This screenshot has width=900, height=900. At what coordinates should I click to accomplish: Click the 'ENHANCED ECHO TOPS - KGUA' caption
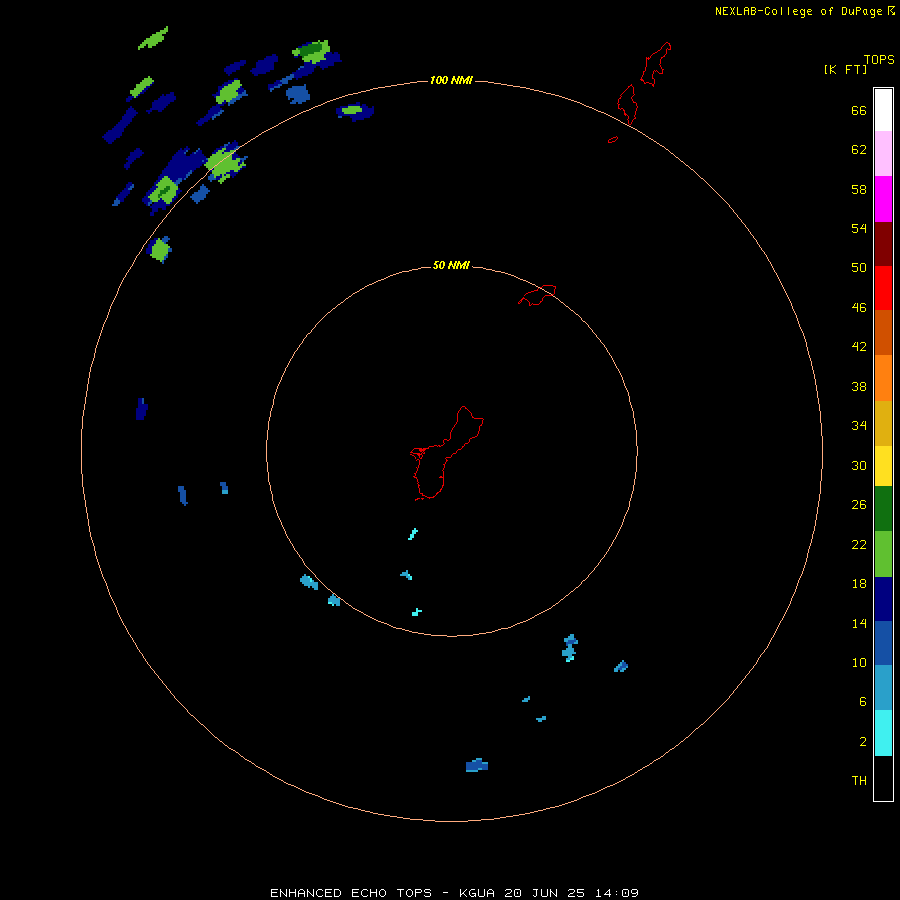tap(384, 893)
